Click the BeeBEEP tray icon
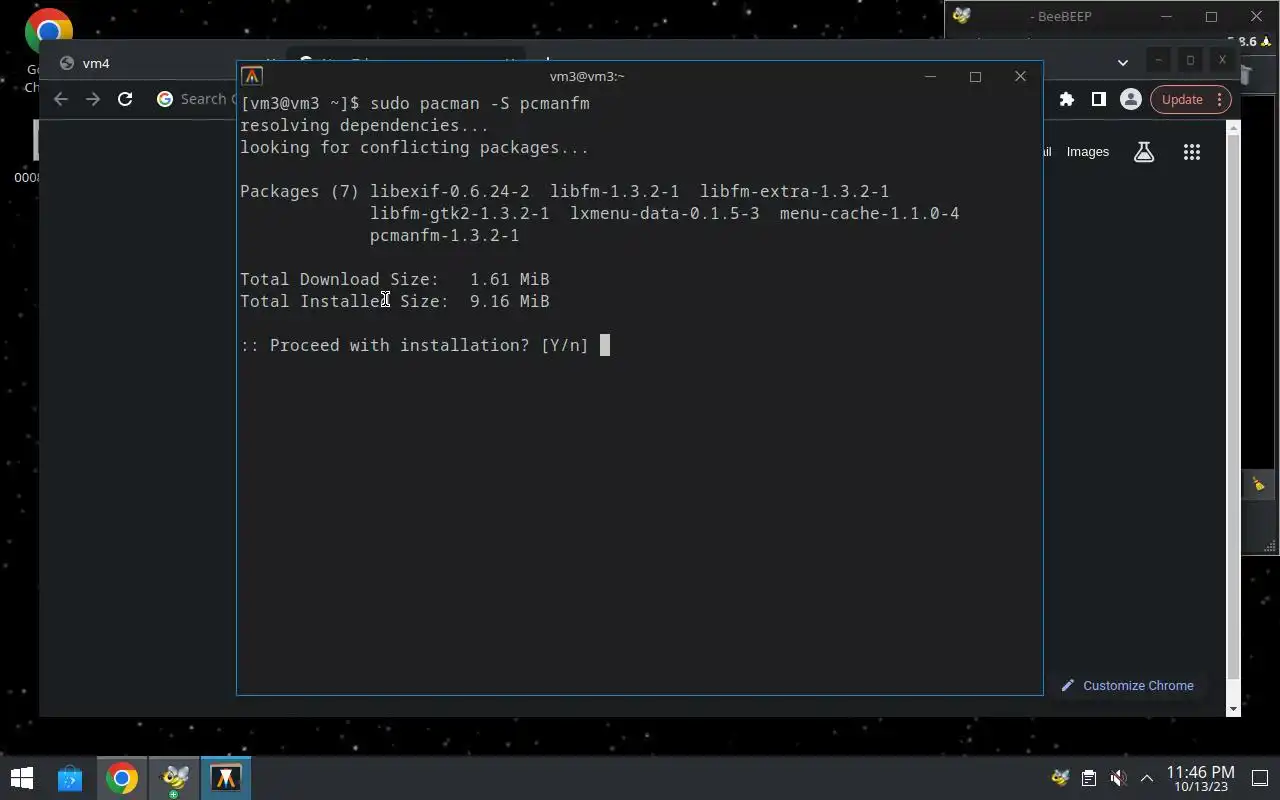The height and width of the screenshot is (800, 1280). point(1060,778)
